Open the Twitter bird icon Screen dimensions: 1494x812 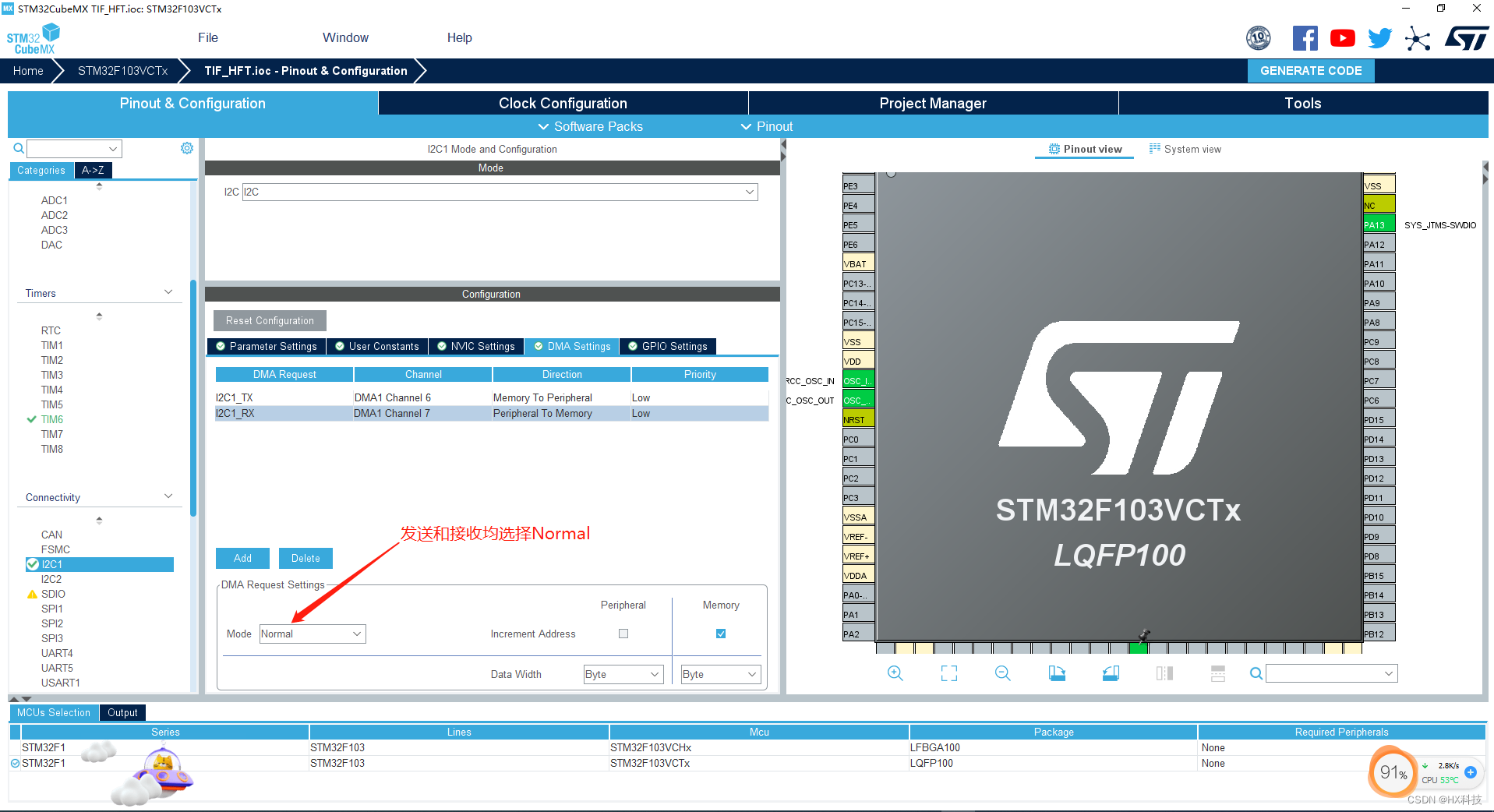[x=1379, y=38]
